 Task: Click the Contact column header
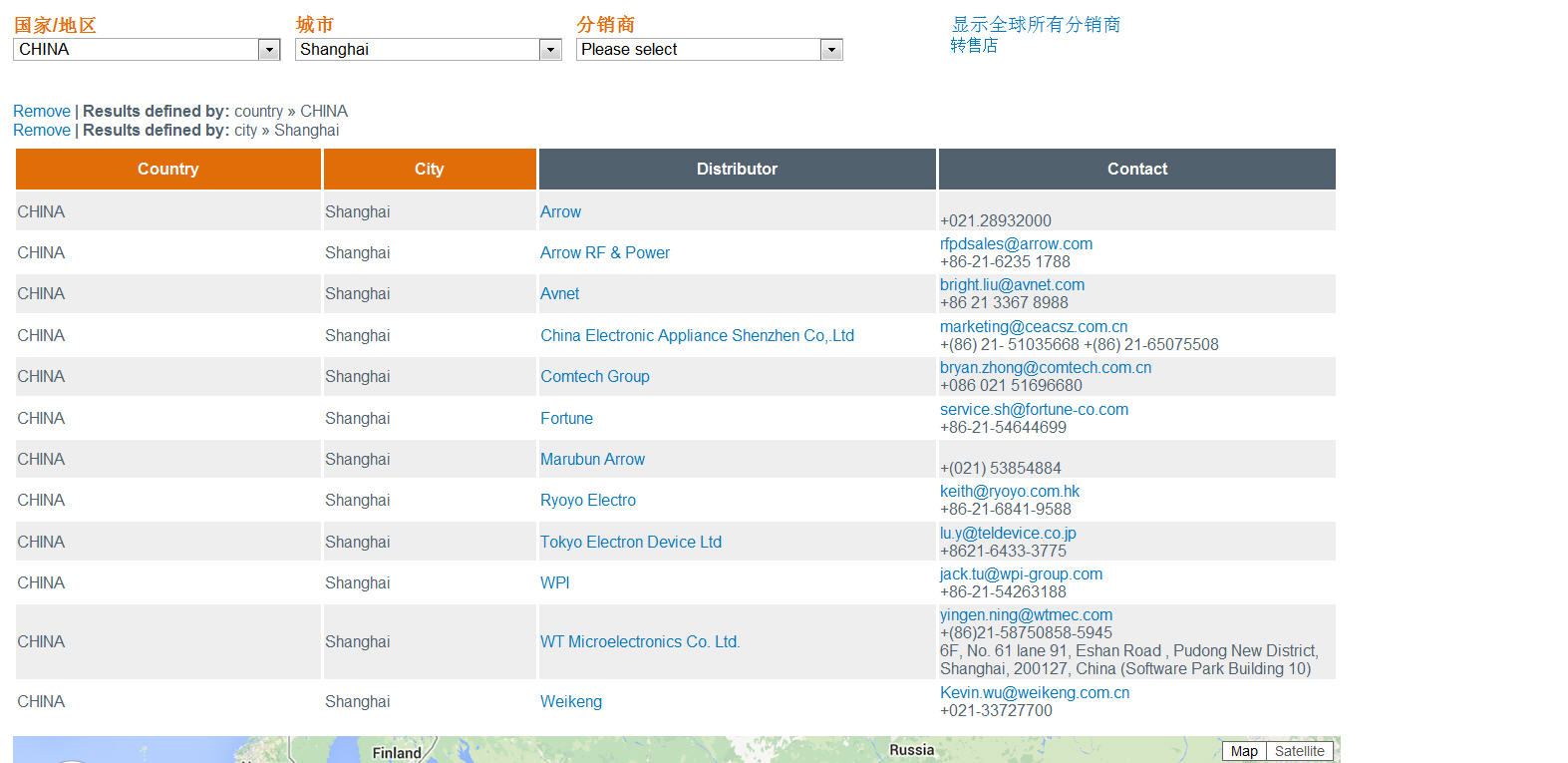click(x=1137, y=169)
